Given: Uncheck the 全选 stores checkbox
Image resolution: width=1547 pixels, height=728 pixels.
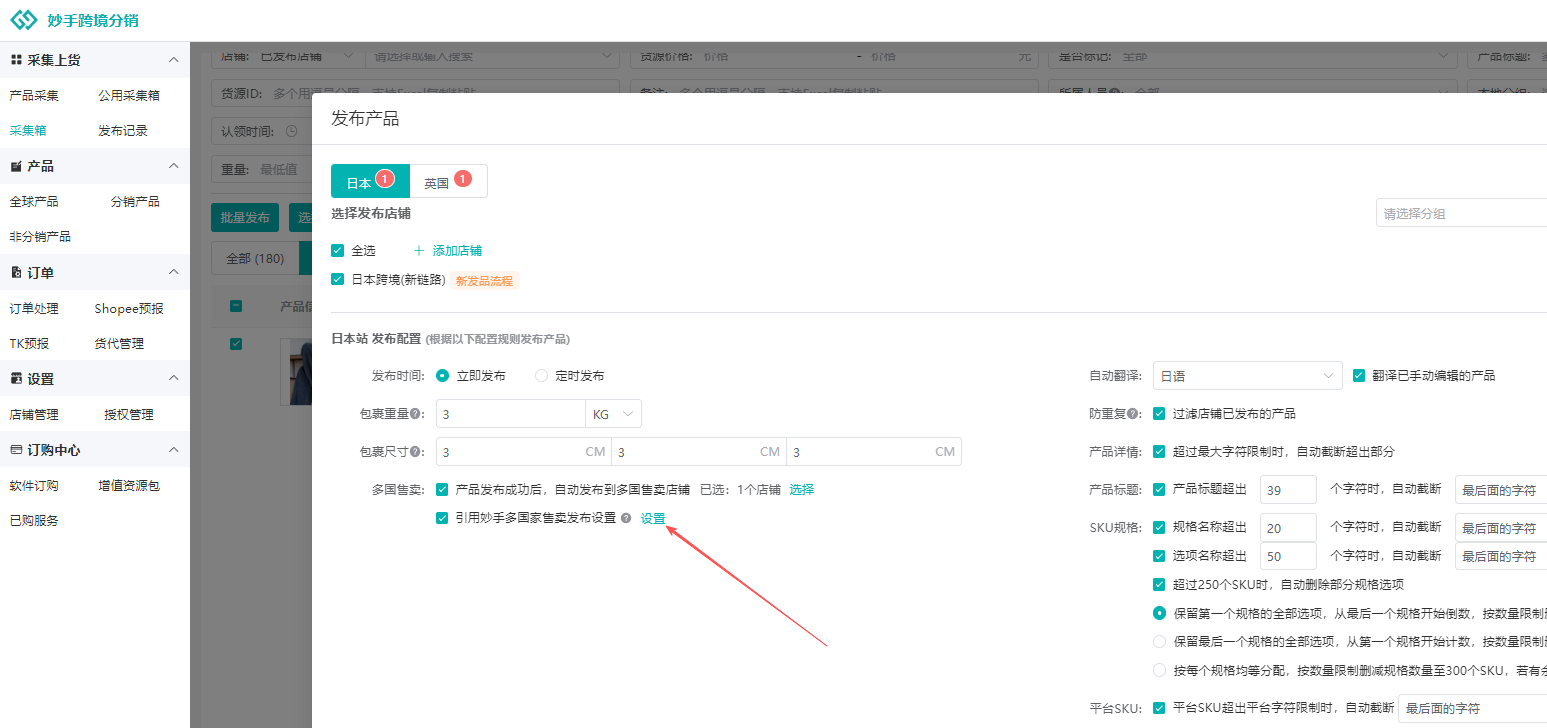Looking at the screenshot, I should (338, 251).
